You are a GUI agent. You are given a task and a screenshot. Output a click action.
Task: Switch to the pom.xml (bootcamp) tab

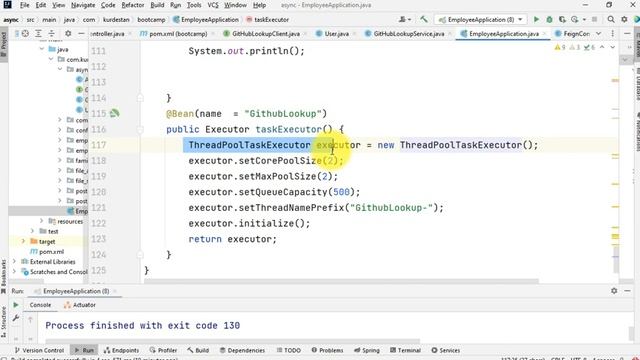tap(178, 34)
